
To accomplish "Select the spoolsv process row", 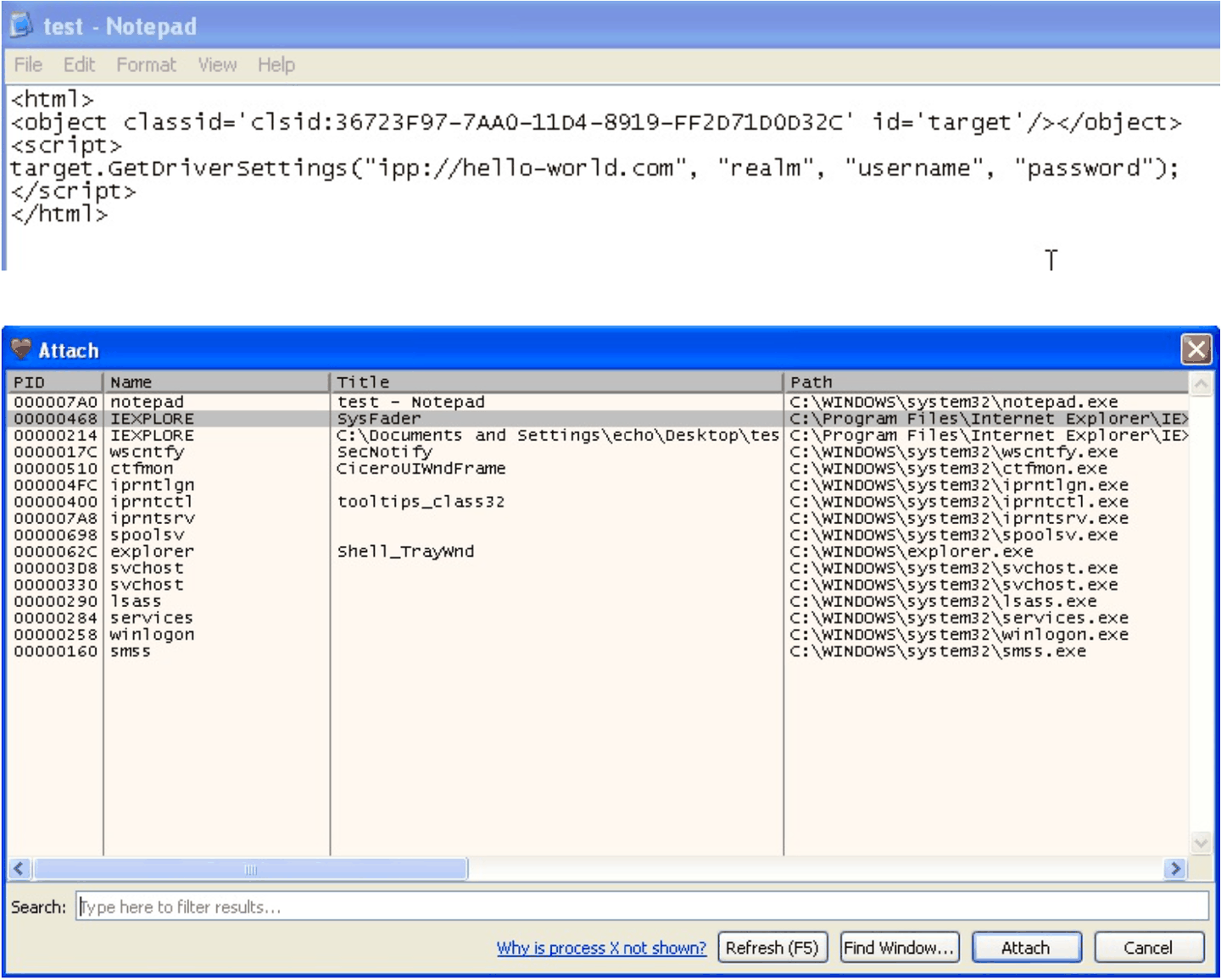I will coord(598,535).
